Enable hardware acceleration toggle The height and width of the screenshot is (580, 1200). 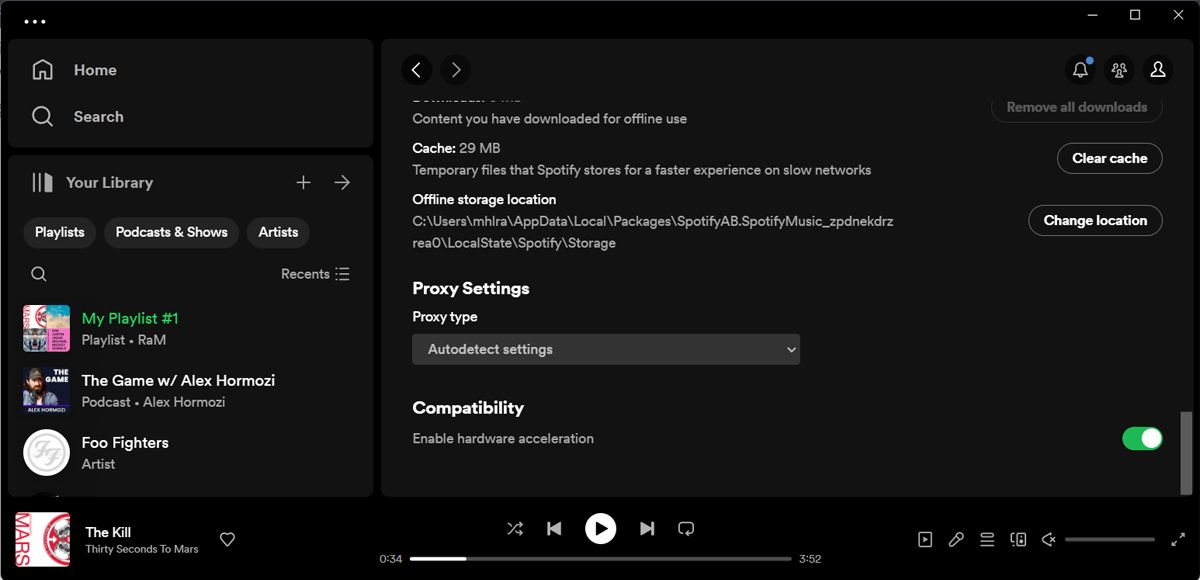tap(1141, 438)
